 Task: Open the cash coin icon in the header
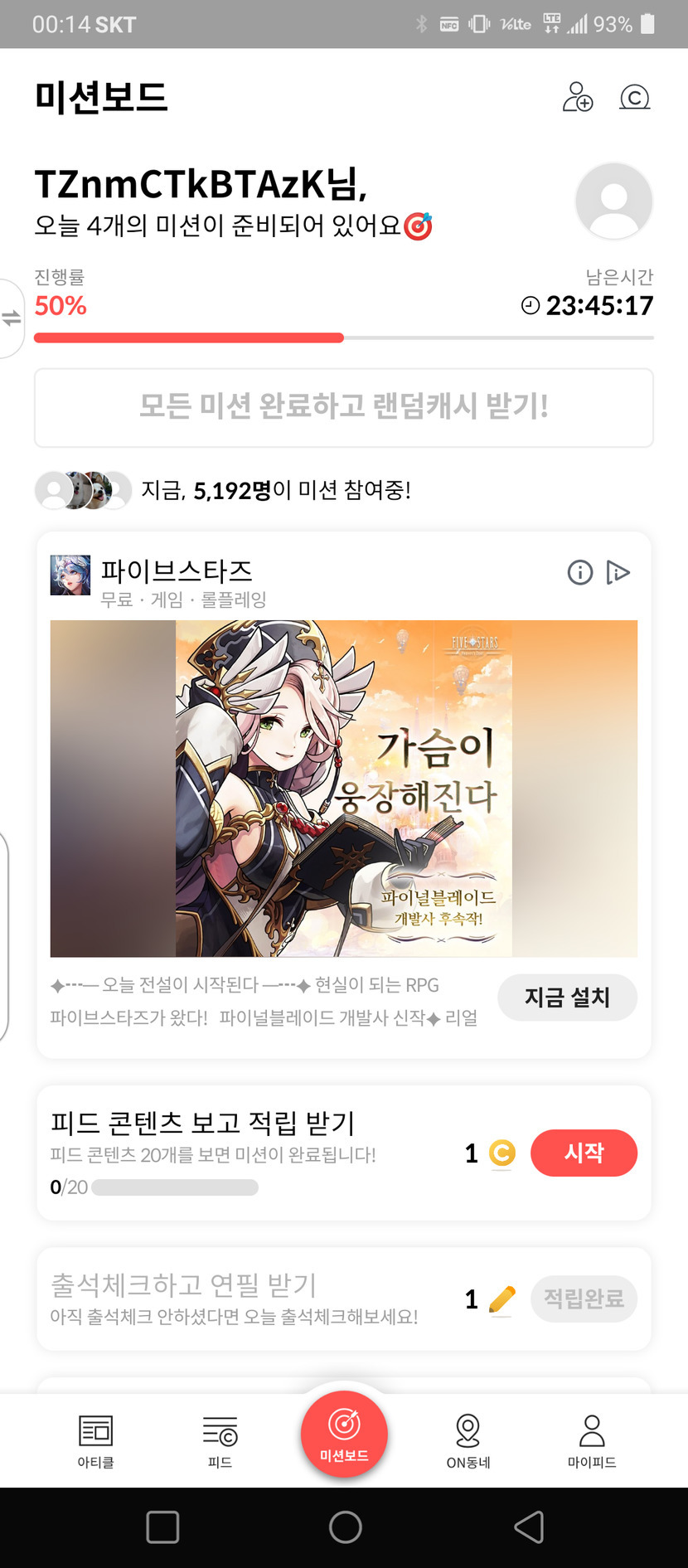click(635, 98)
